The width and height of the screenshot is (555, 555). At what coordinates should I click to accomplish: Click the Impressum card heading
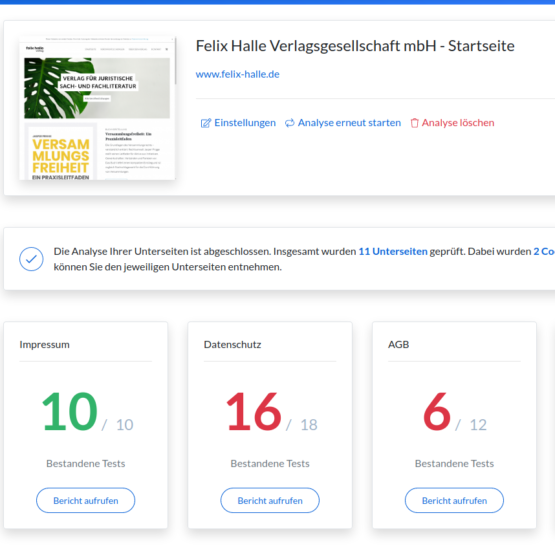coord(45,344)
